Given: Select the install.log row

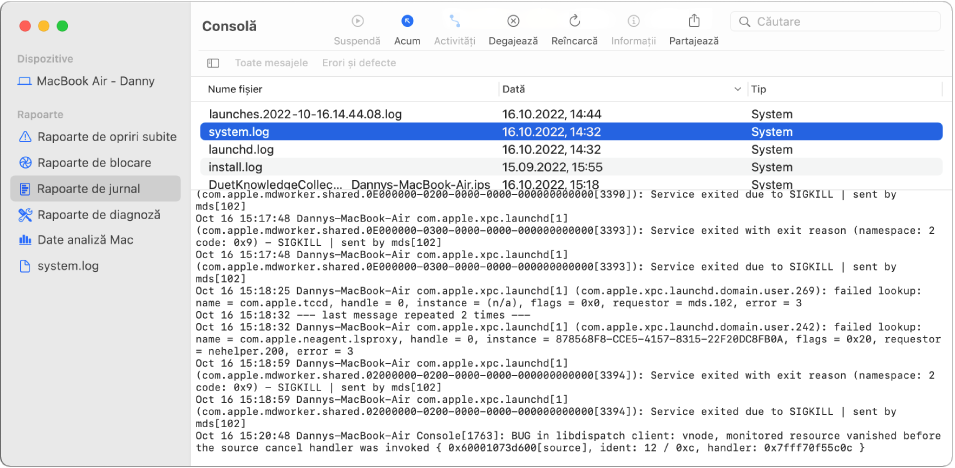Looking at the screenshot, I should [x=571, y=167].
